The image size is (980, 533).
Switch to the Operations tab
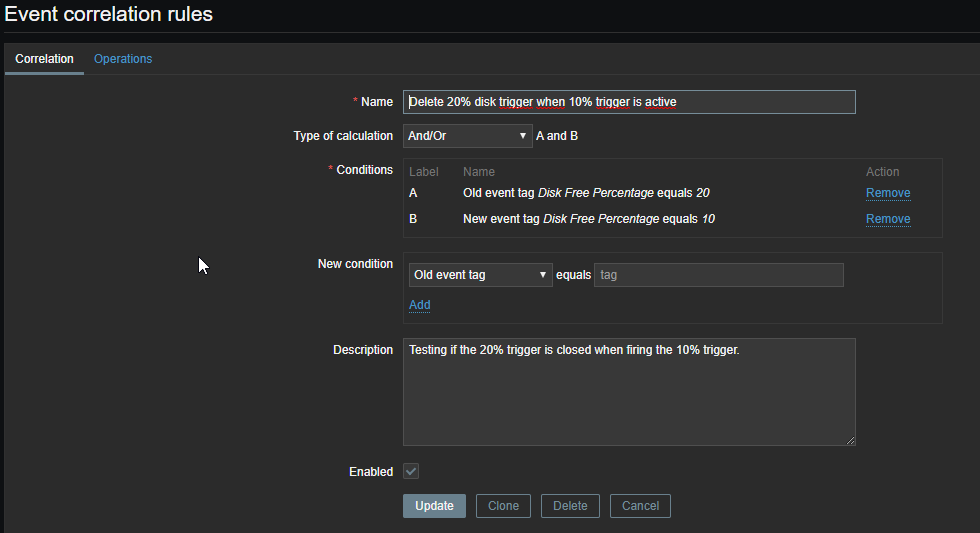tap(123, 59)
